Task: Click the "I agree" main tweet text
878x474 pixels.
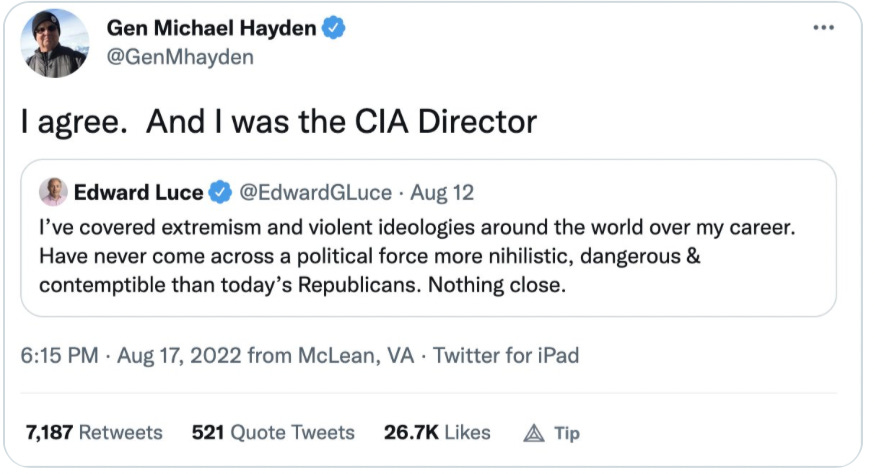Action: pos(280,121)
